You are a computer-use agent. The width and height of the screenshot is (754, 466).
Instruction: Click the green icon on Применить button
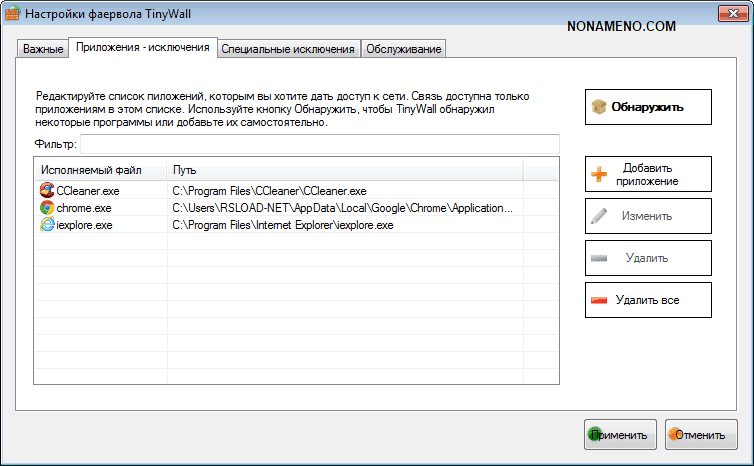pos(596,435)
